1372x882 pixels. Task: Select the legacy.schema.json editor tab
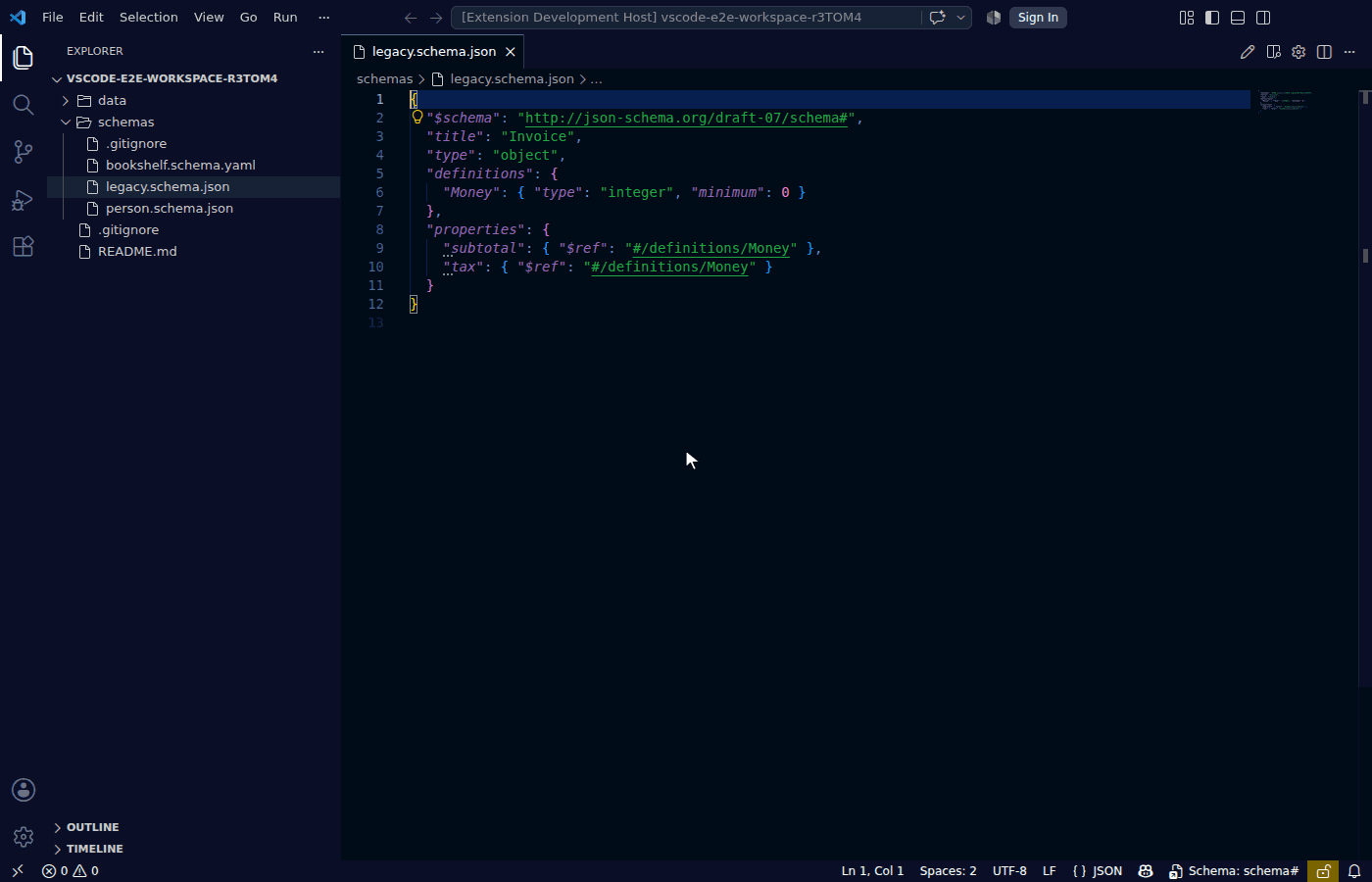pos(433,52)
